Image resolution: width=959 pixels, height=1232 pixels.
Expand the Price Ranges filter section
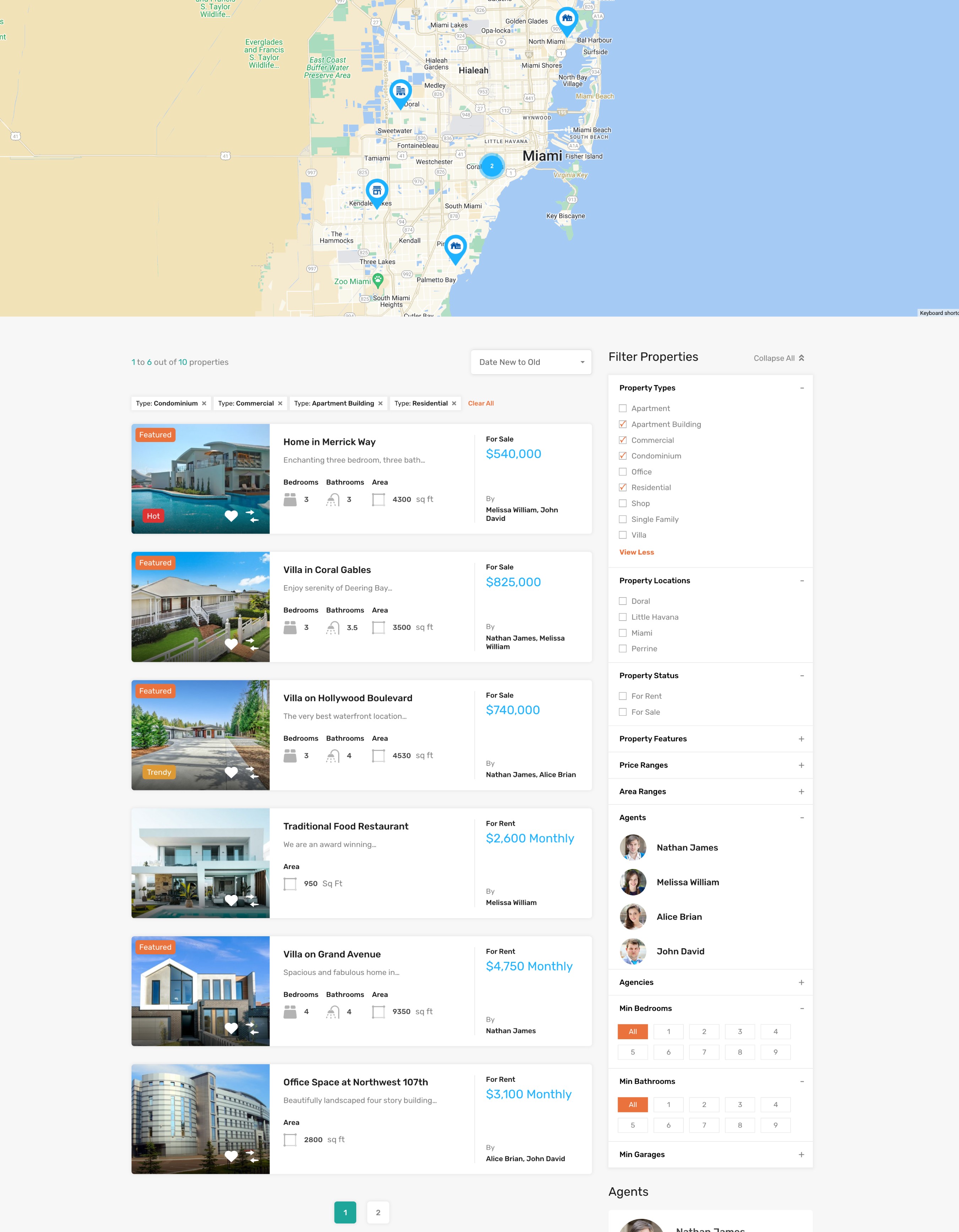tap(801, 765)
